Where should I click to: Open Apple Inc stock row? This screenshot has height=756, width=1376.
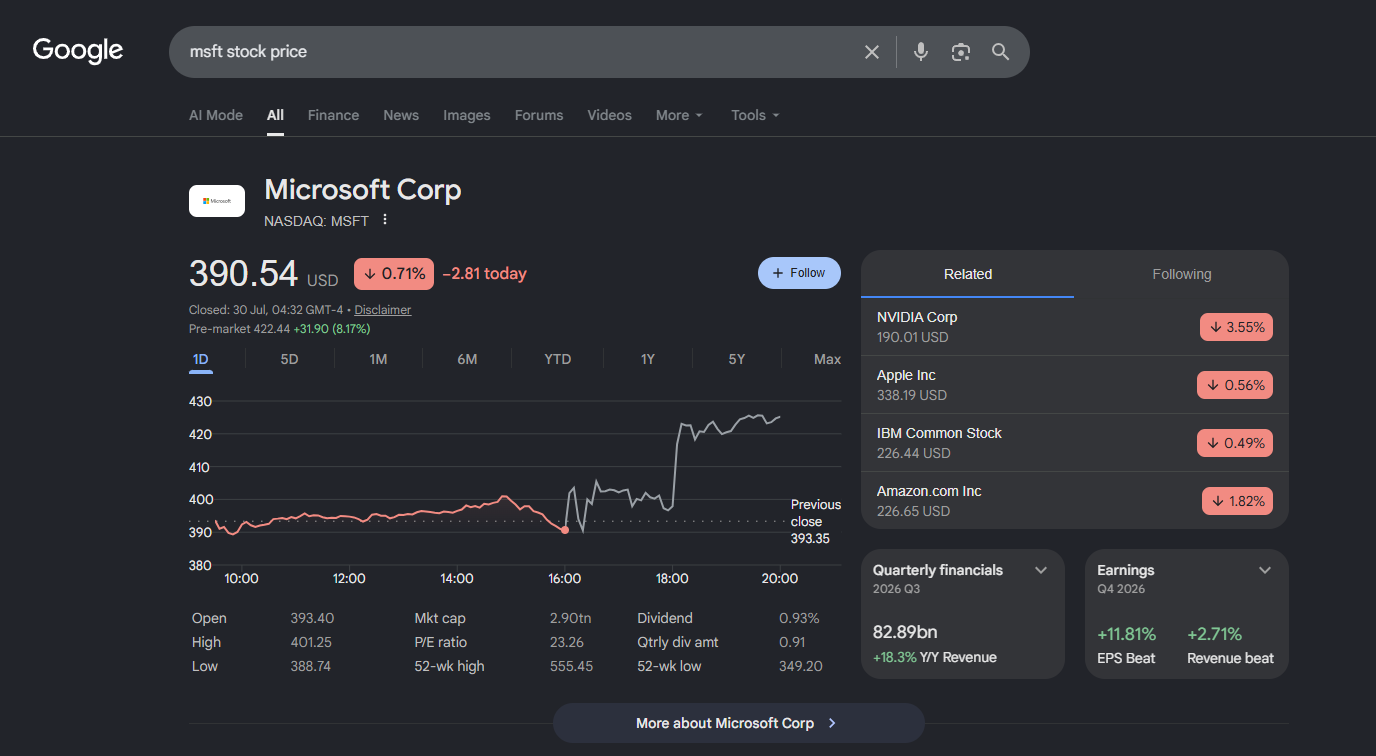pyautogui.click(x=1075, y=385)
